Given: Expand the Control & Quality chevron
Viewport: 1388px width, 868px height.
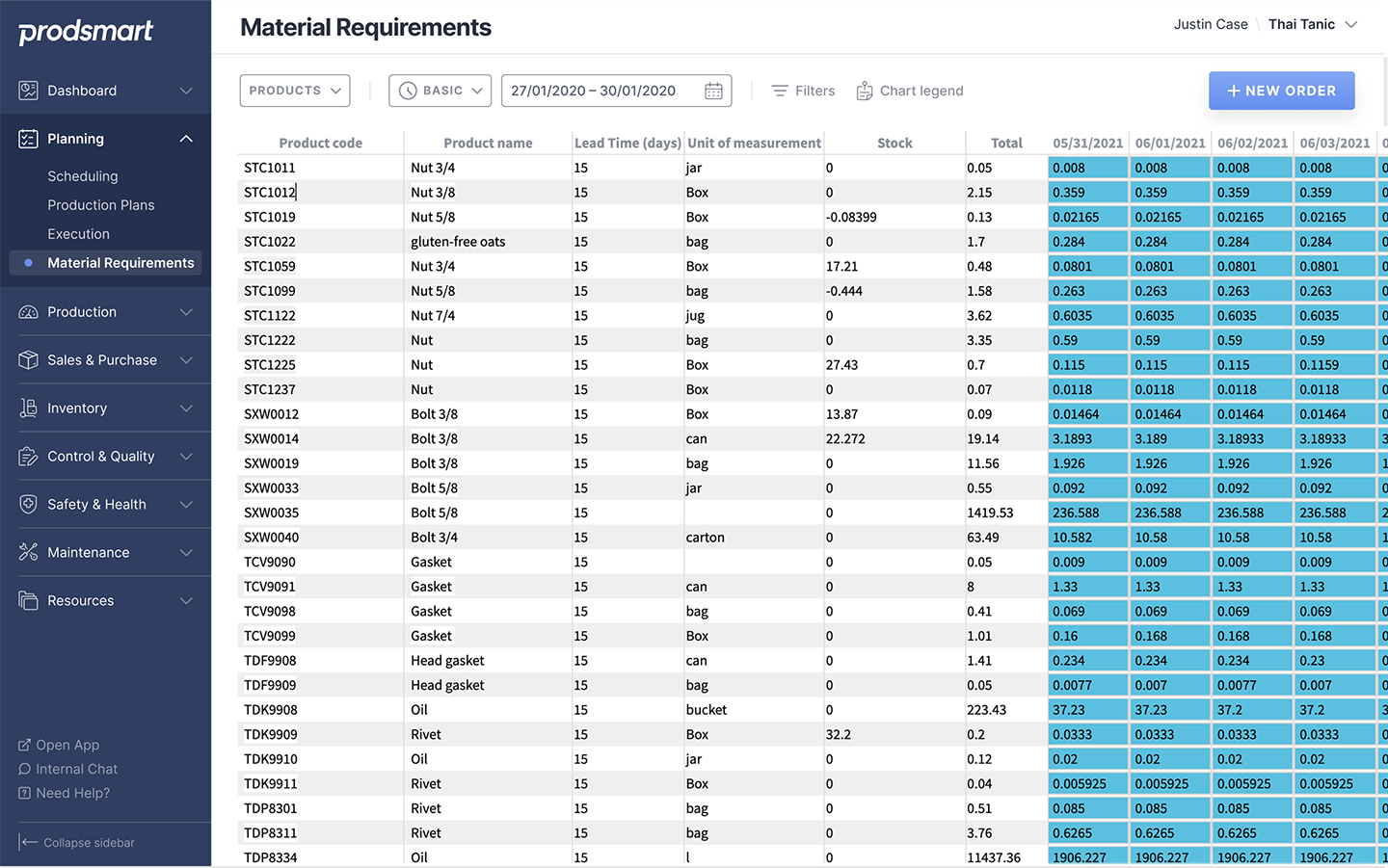Looking at the screenshot, I should pos(186,457).
